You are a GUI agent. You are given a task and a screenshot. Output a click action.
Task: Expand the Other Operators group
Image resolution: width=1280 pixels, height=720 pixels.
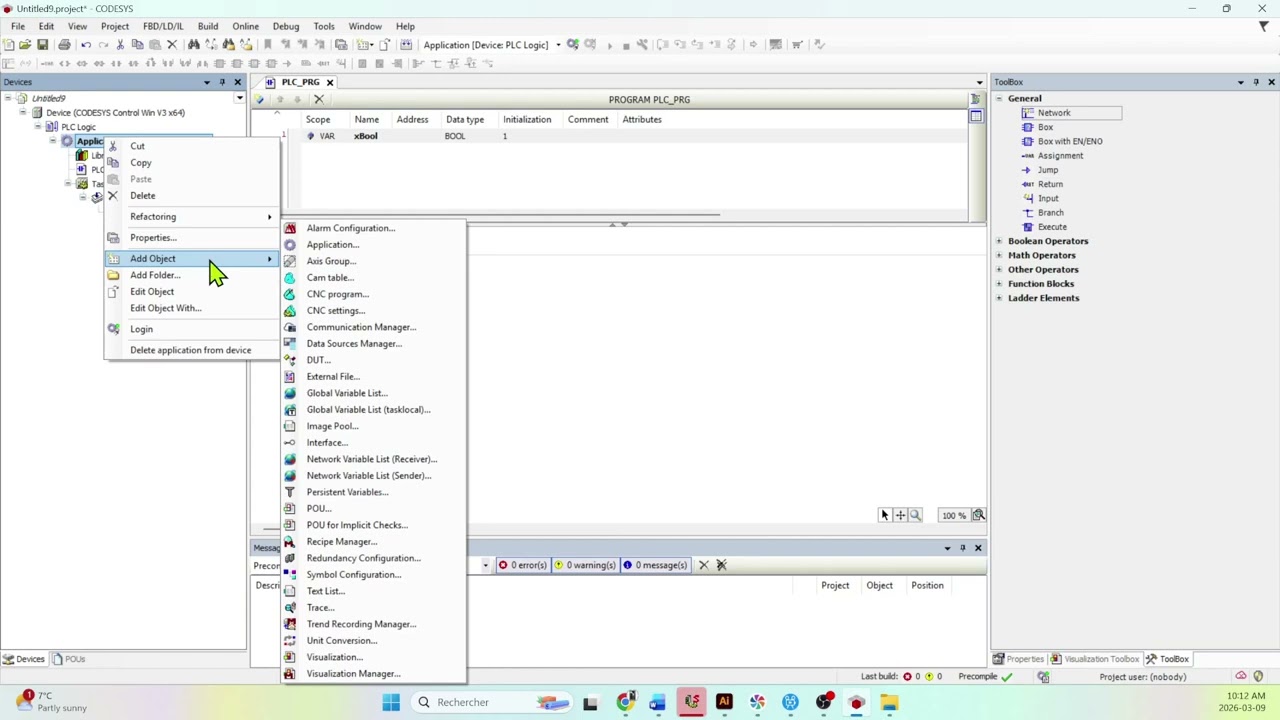[x=998, y=269]
